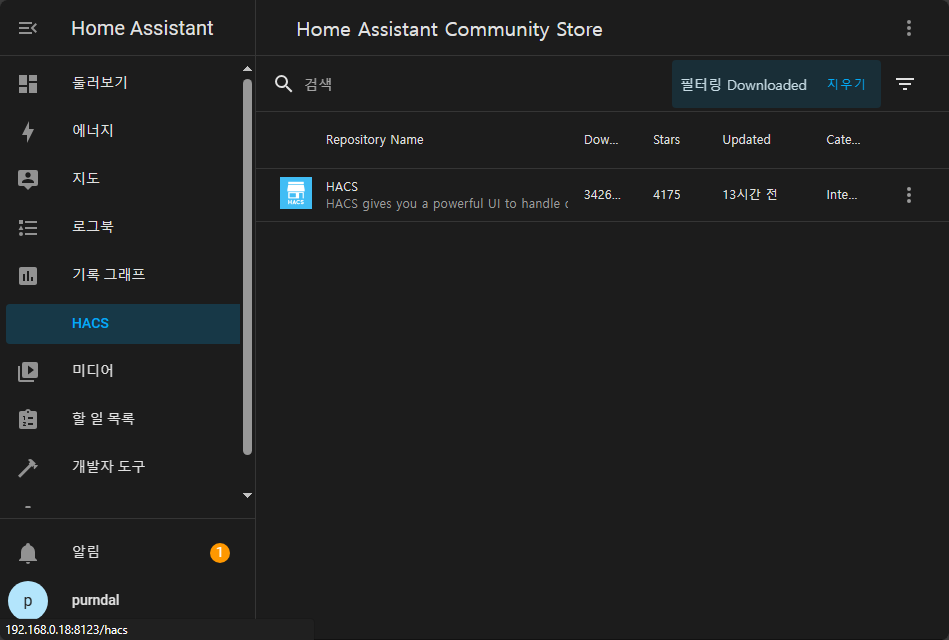The image size is (949, 640).
Task: Click the 3426... downloads value
Action: (x=602, y=195)
